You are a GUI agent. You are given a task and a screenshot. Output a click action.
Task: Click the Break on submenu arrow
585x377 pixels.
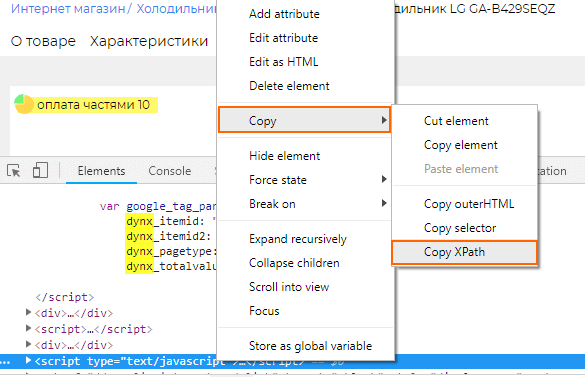coord(384,203)
